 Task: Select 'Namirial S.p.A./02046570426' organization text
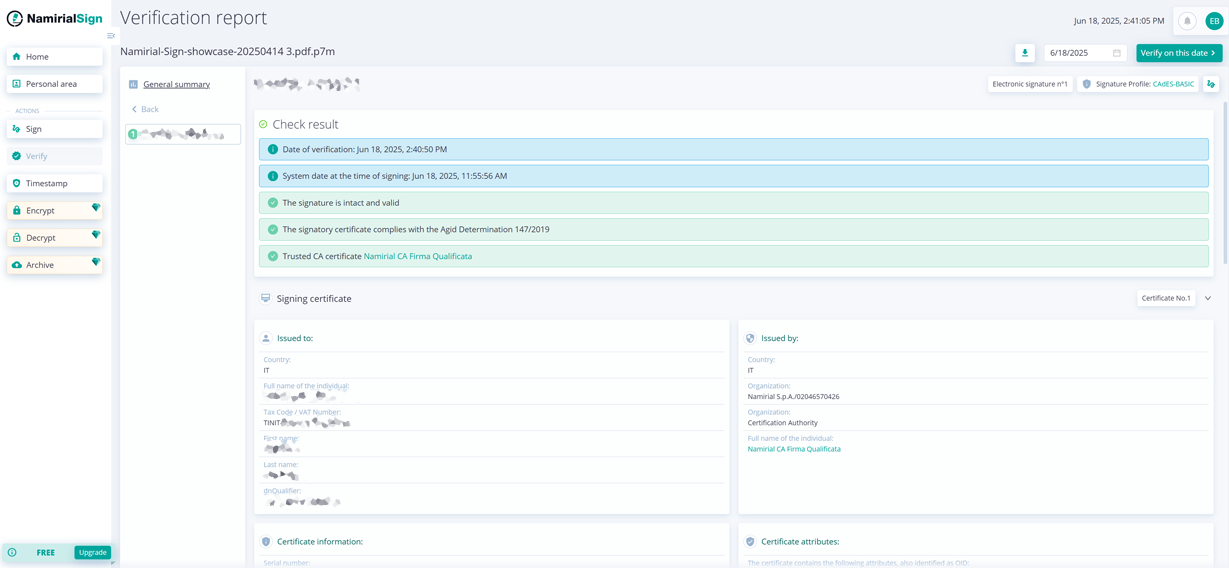point(793,396)
